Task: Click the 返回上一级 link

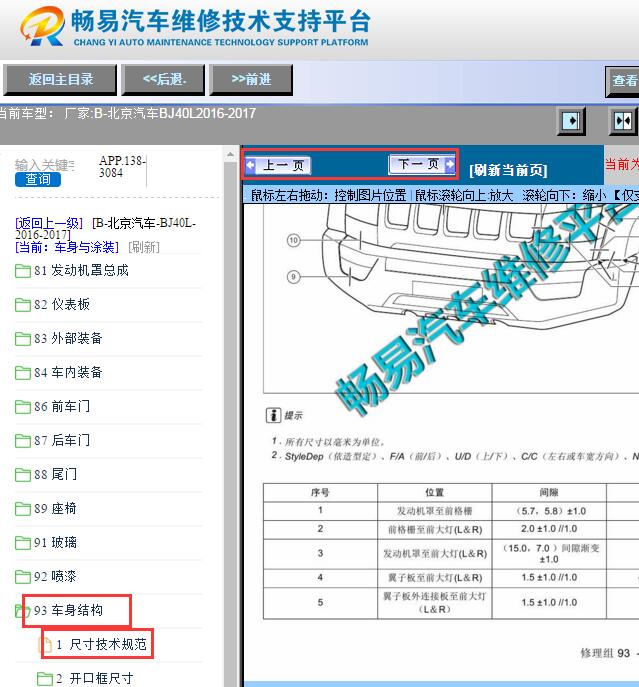Action: point(49,223)
